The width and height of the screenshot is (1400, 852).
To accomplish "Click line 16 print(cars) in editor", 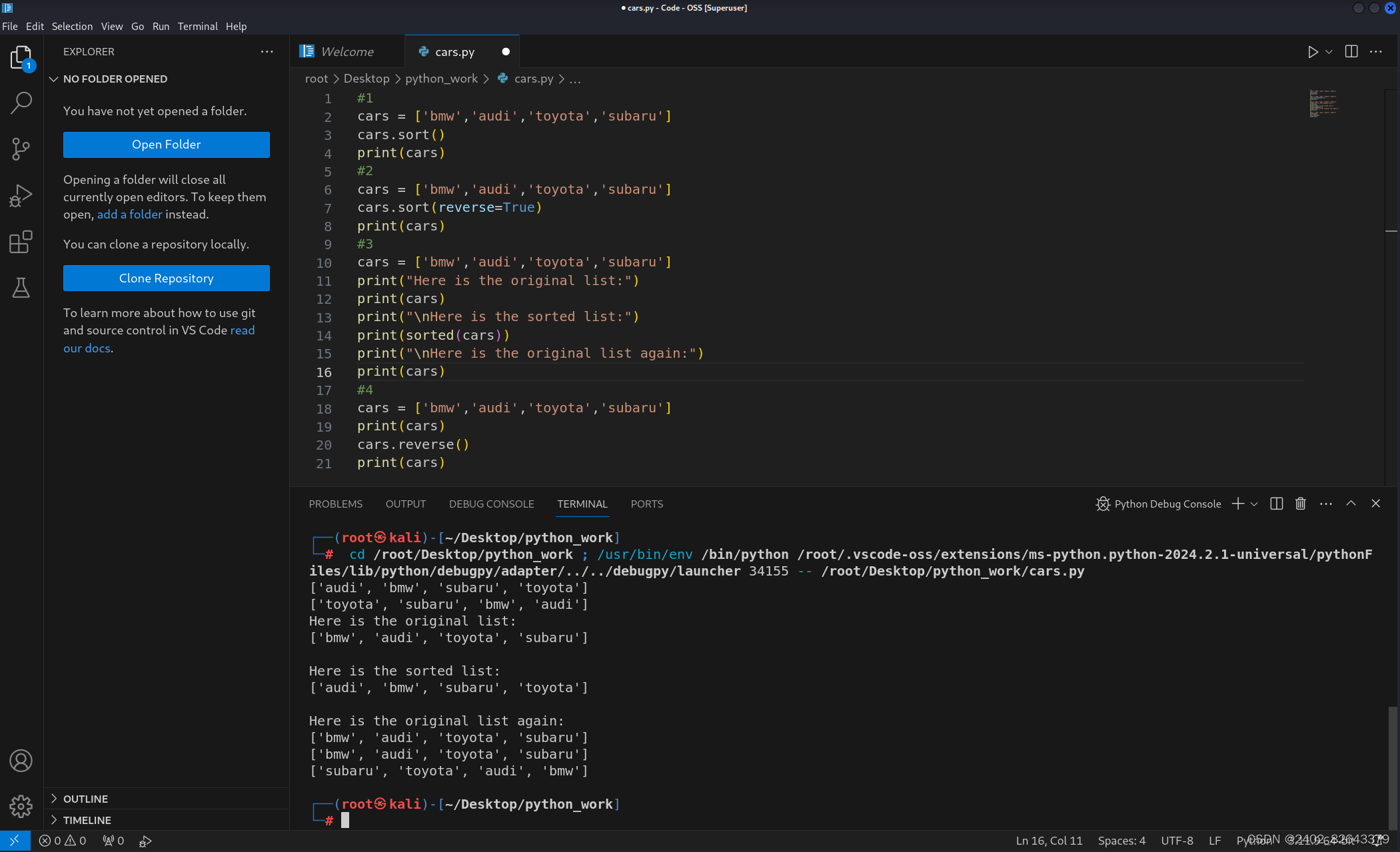I will (400, 372).
